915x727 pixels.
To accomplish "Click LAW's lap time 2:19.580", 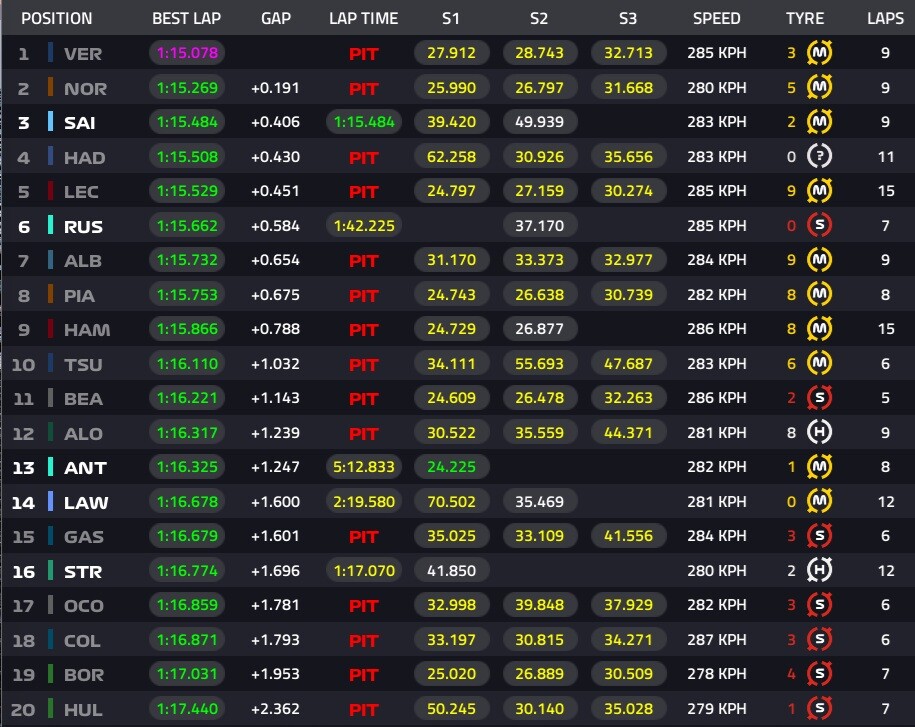I will pyautogui.click(x=364, y=501).
